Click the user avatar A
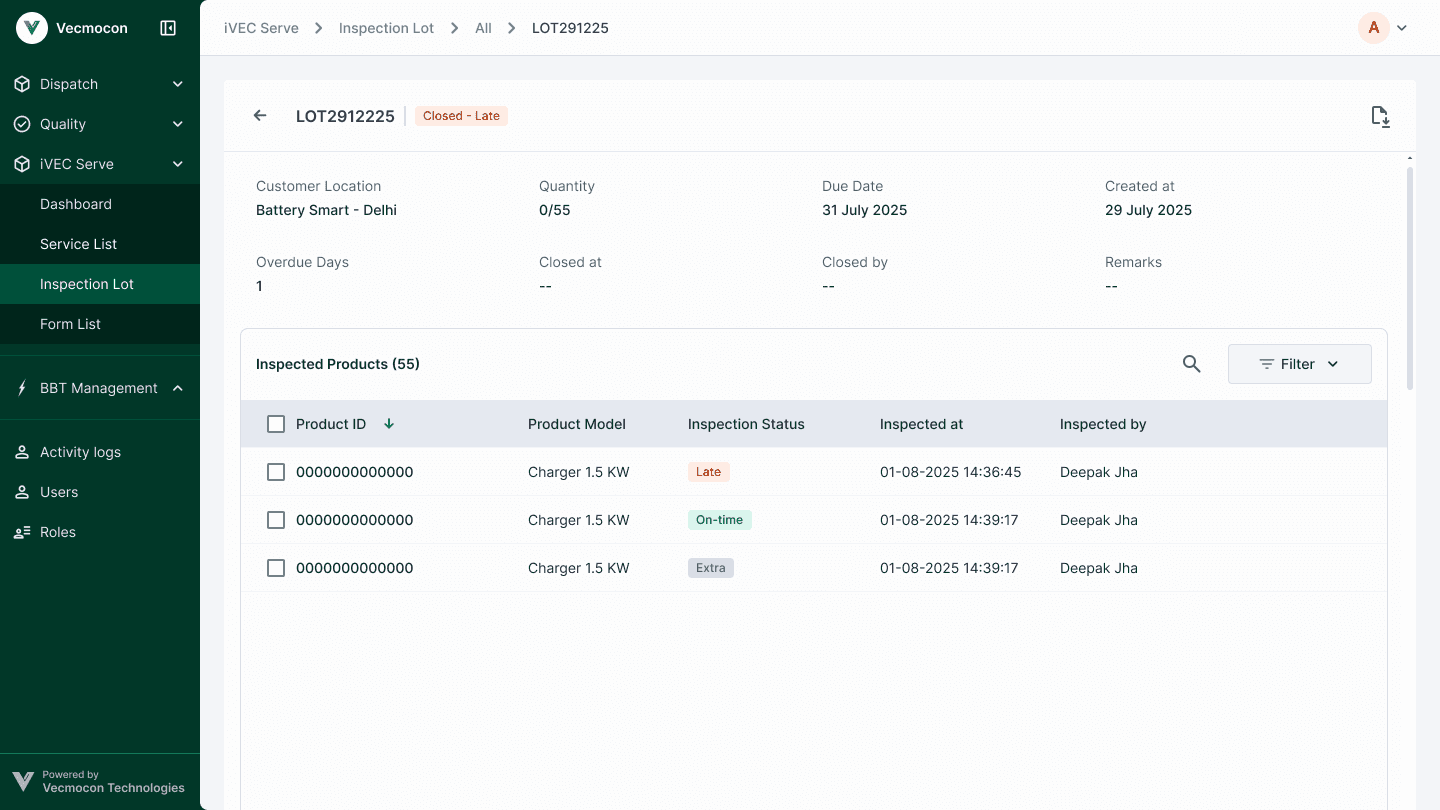 (x=1374, y=28)
